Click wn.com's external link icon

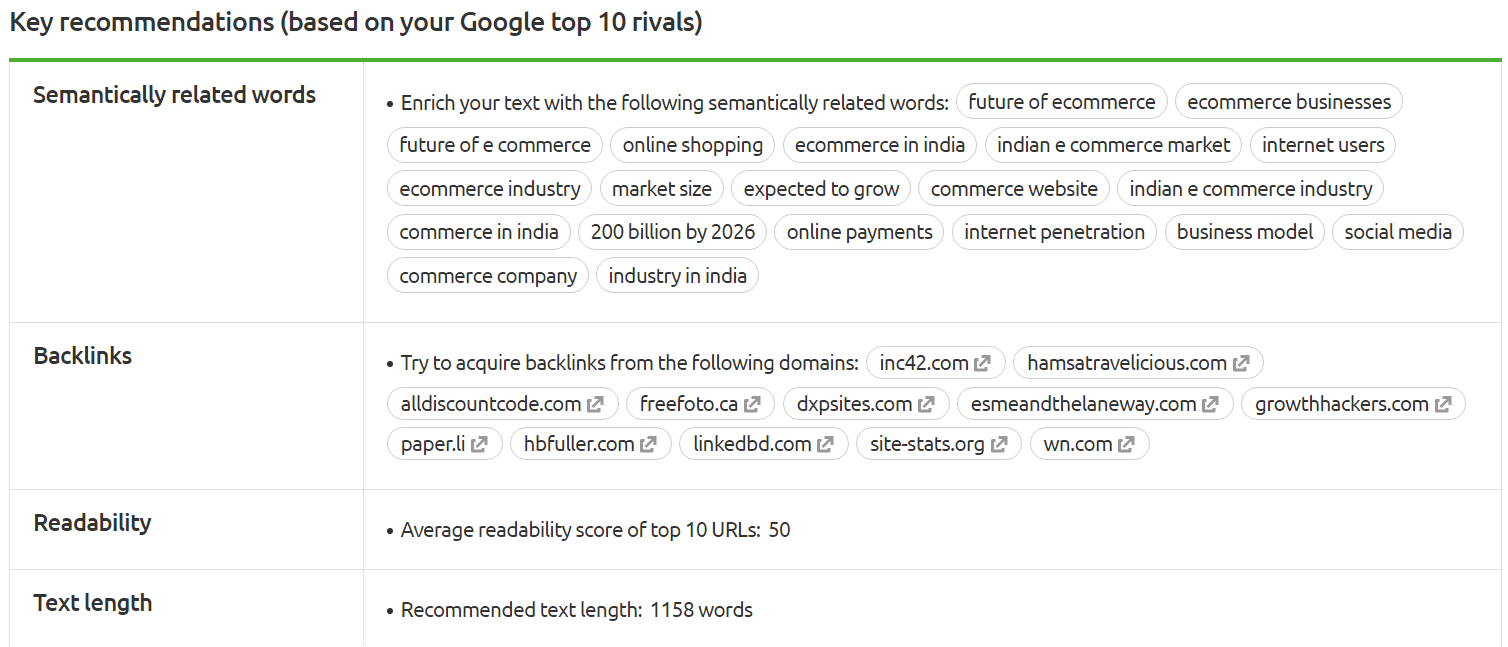click(1124, 443)
